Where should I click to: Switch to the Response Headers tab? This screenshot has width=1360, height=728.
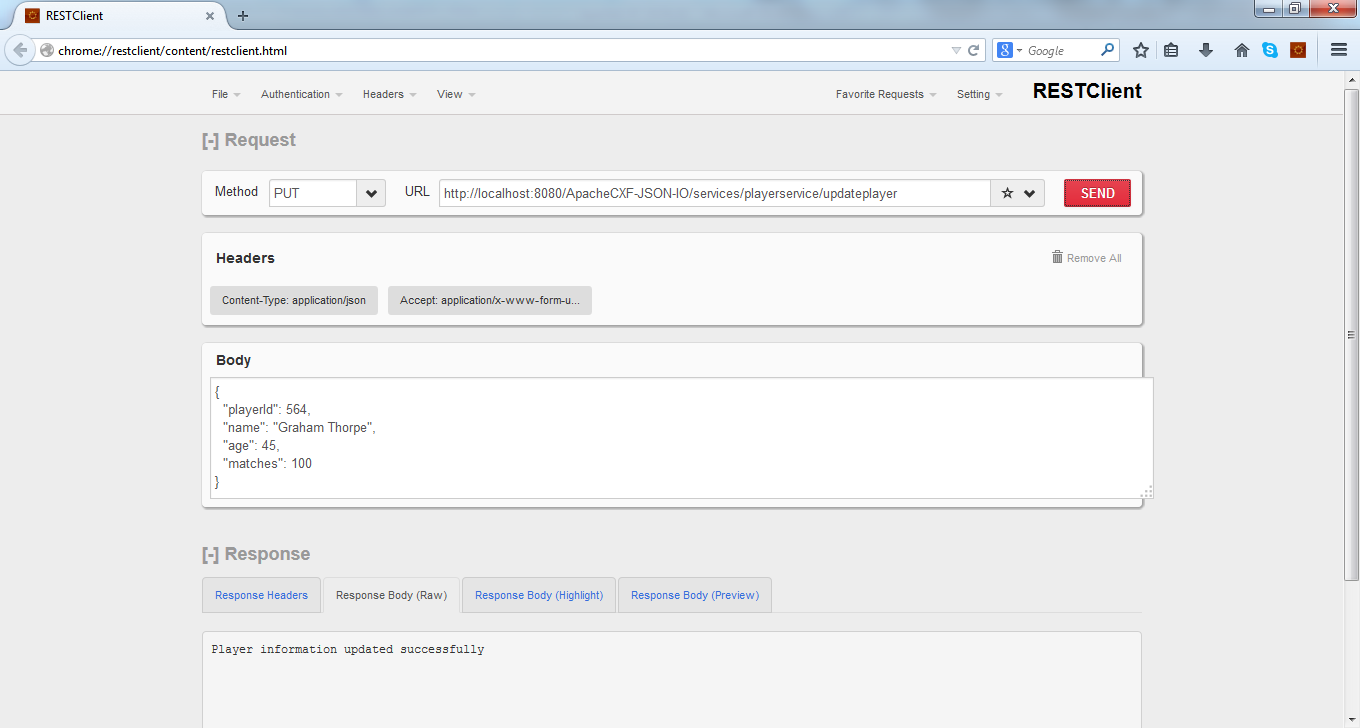261,595
